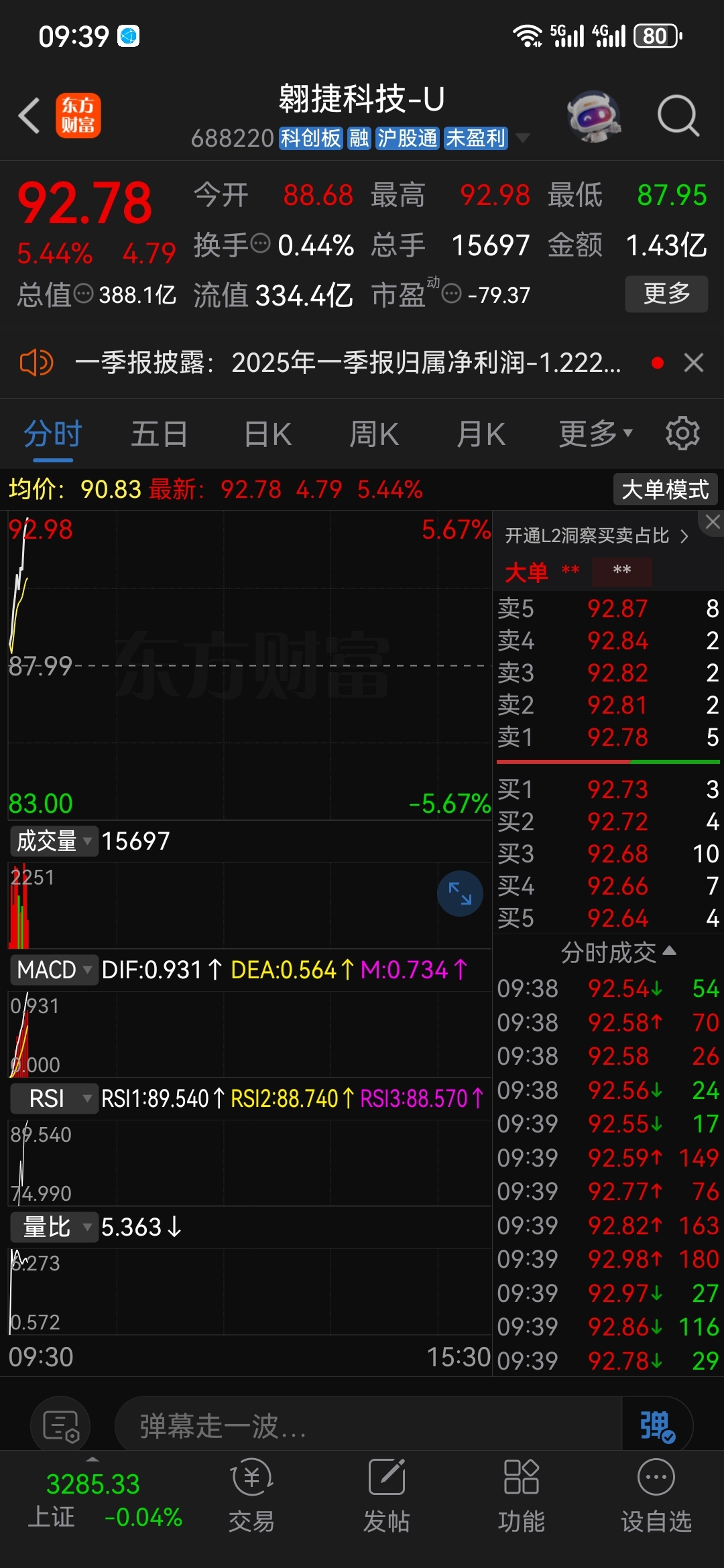The width and height of the screenshot is (724, 1568).
Task: Tap the 融 margin tag
Action: (359, 138)
